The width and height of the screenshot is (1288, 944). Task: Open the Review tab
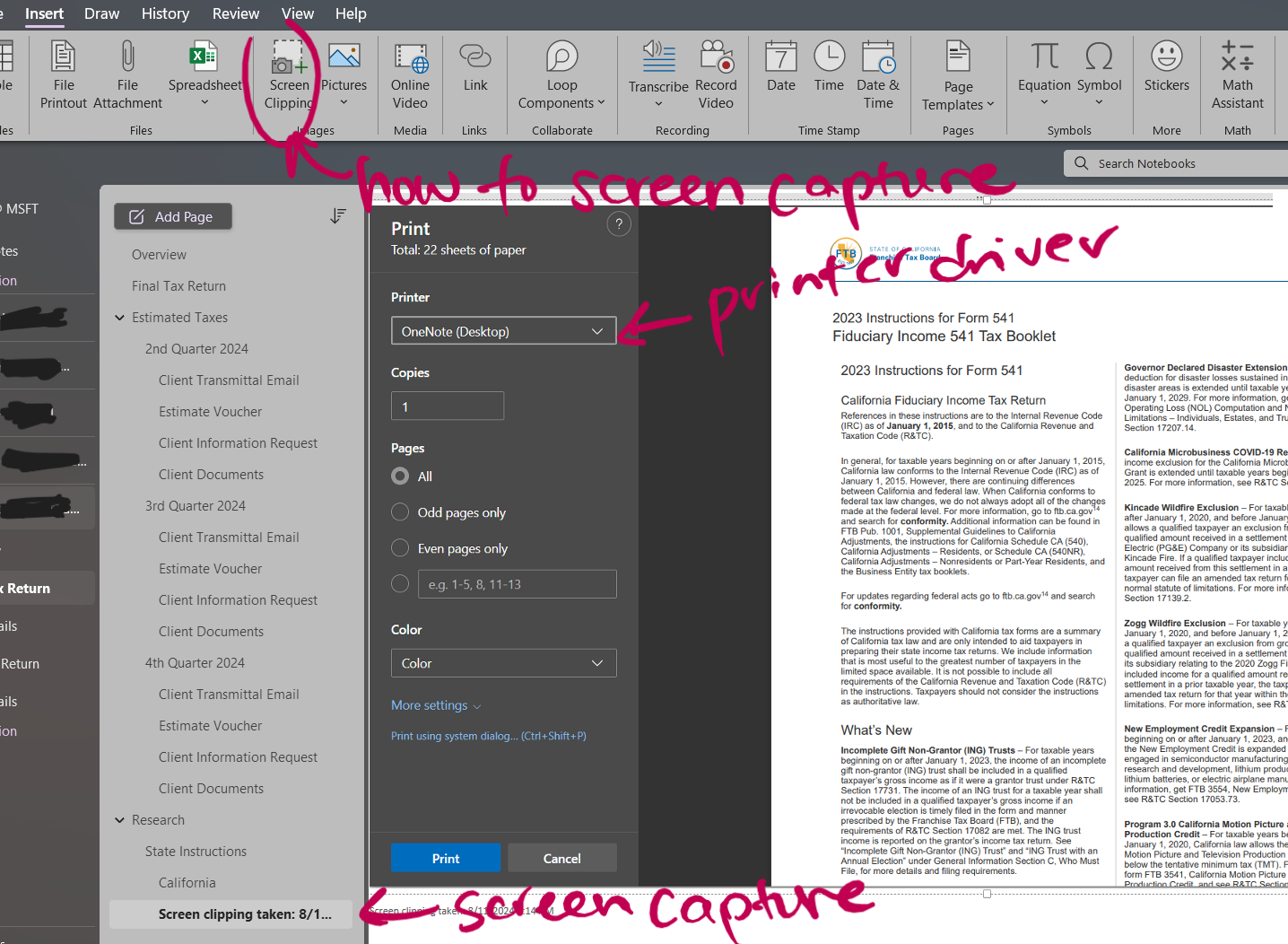click(x=235, y=13)
